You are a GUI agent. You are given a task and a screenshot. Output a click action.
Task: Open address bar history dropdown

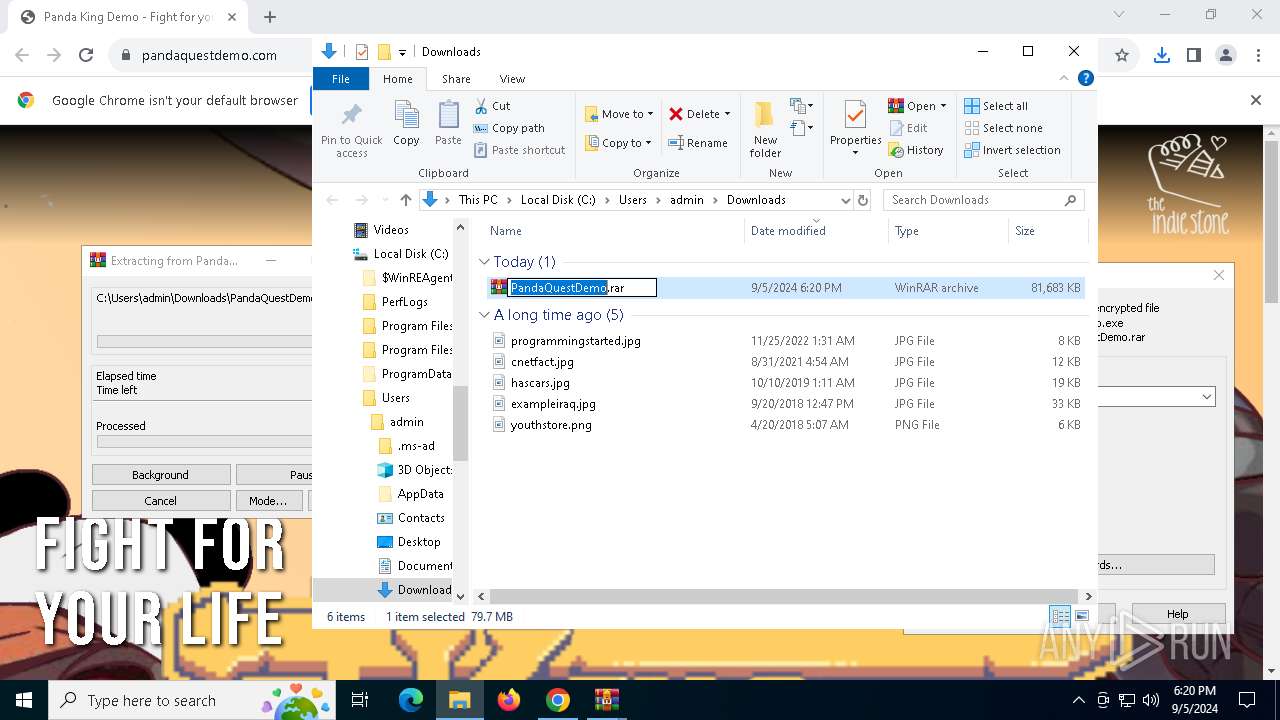tap(846, 200)
